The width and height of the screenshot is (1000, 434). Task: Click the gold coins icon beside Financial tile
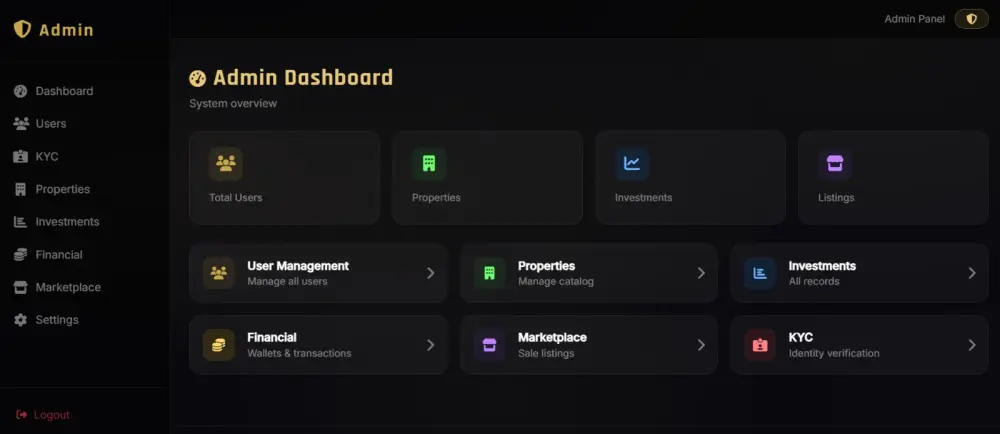coord(219,345)
